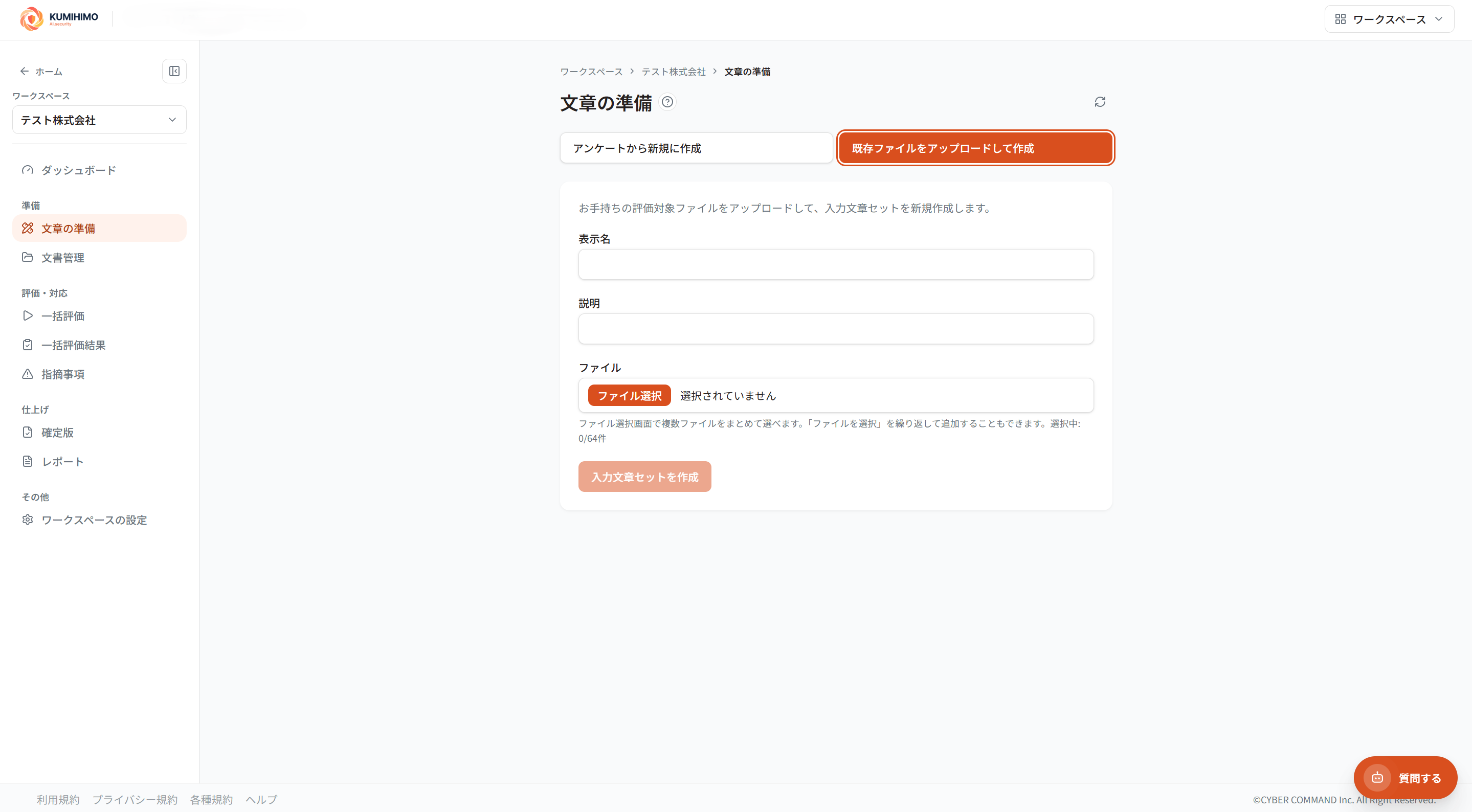Click the help question mark icon
1472x812 pixels.
click(667, 102)
